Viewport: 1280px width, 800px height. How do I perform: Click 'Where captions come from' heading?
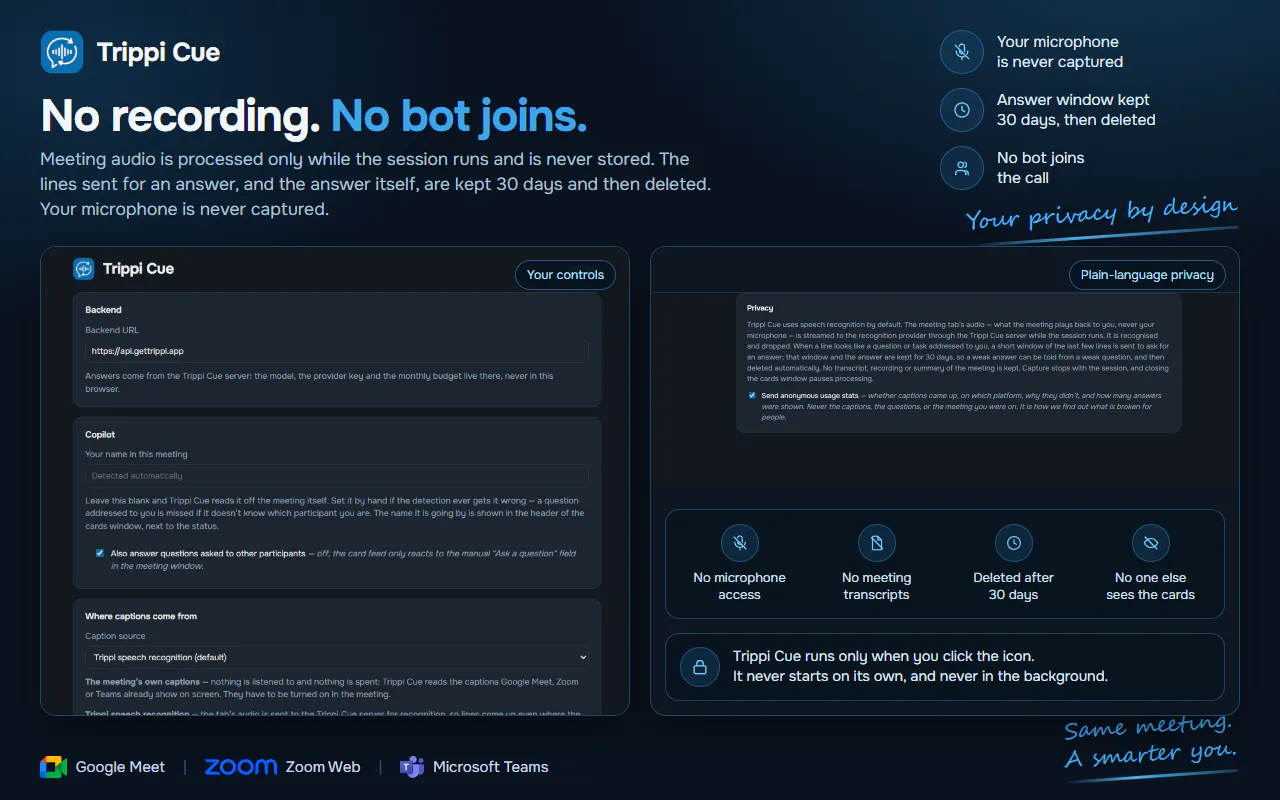point(141,616)
